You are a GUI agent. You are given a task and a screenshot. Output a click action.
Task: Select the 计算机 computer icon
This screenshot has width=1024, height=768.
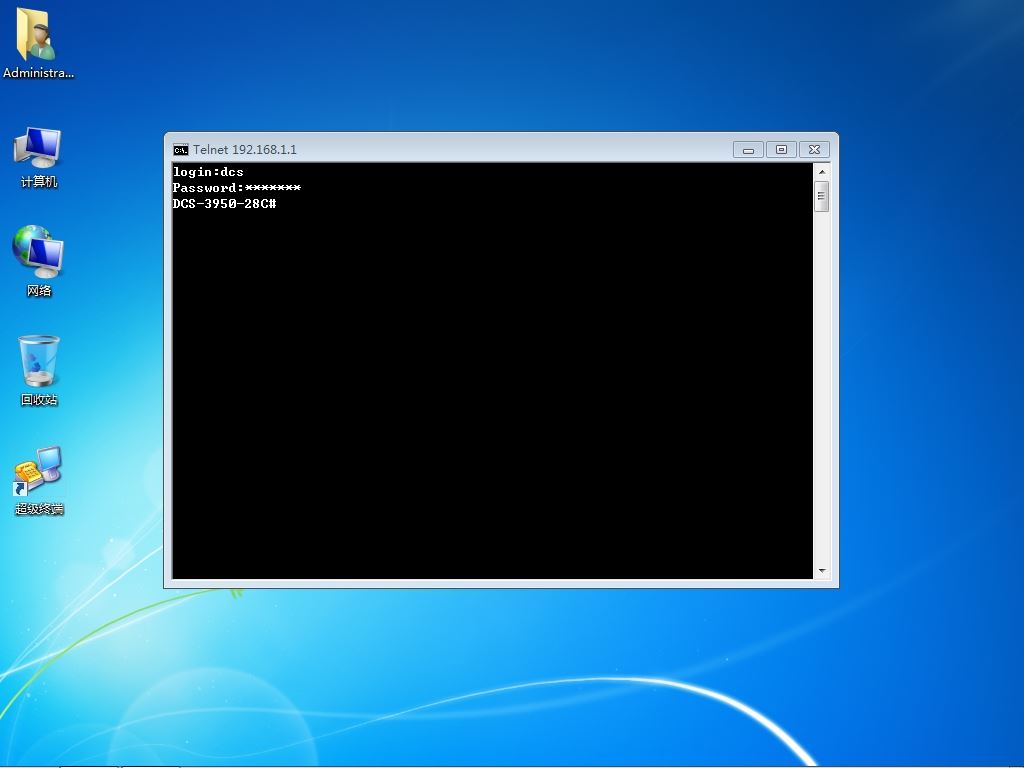(38, 147)
